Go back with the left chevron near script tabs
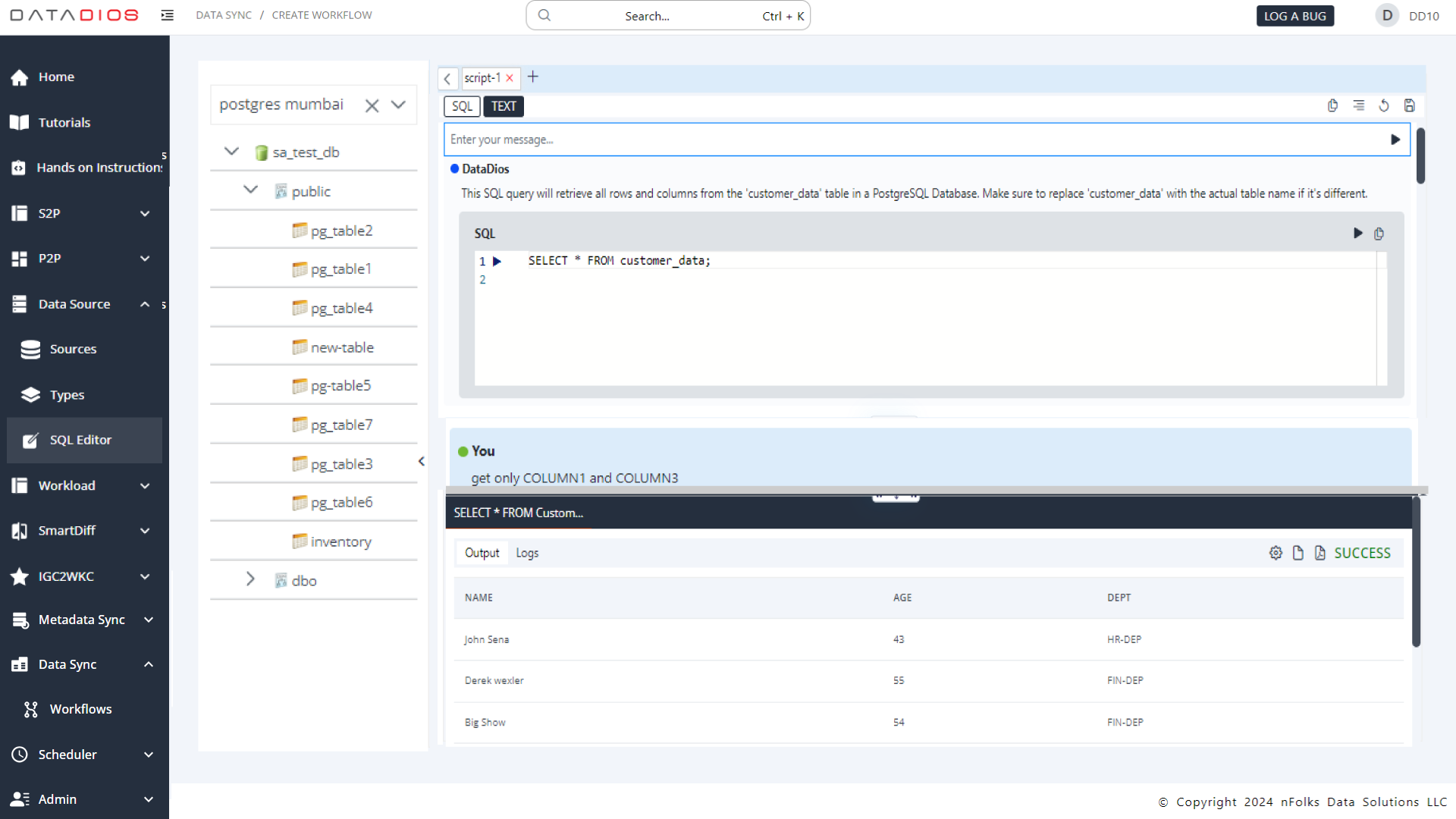Image resolution: width=1456 pixels, height=819 pixels. [x=447, y=78]
